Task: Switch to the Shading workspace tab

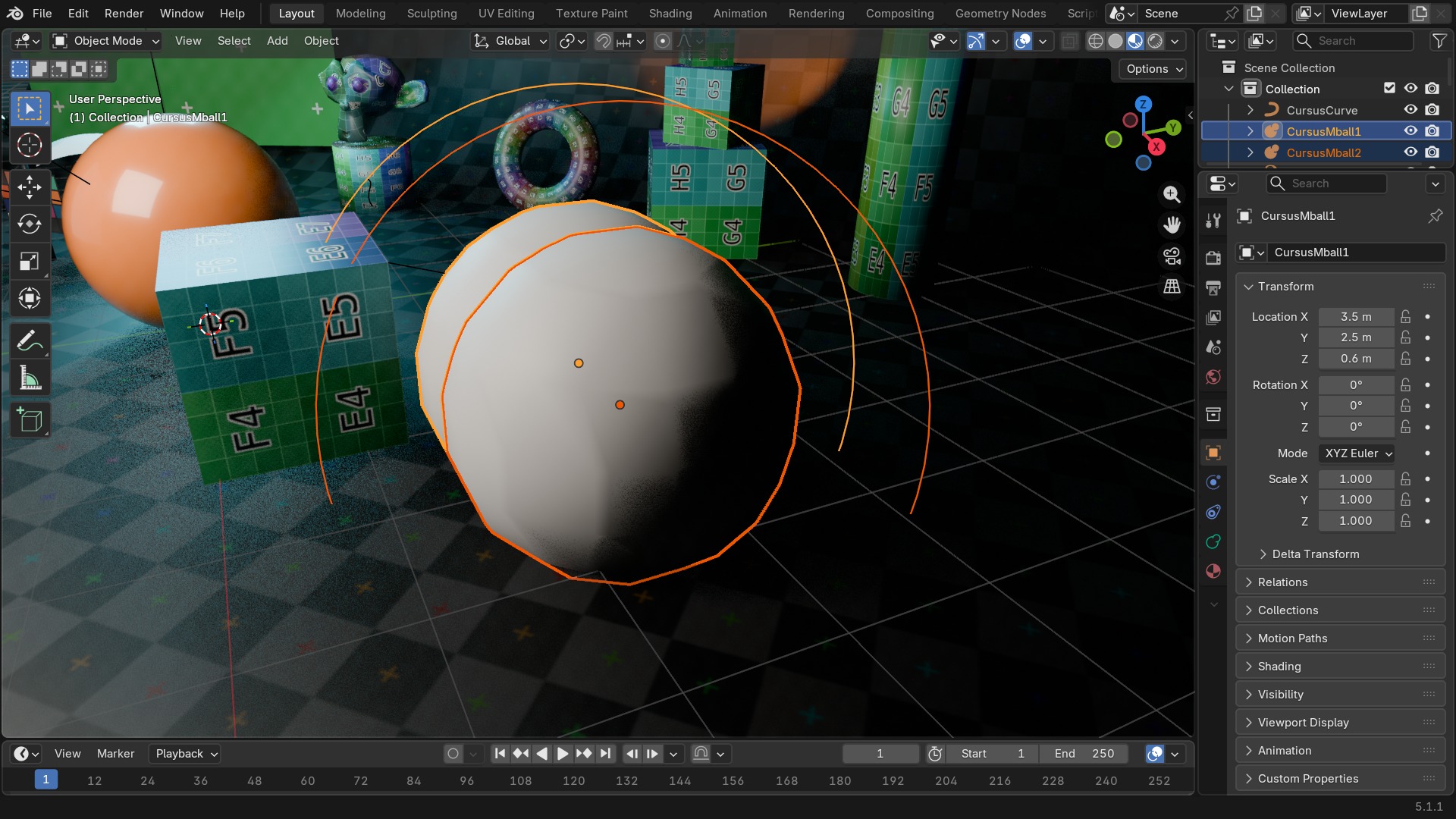Action: coord(670,14)
